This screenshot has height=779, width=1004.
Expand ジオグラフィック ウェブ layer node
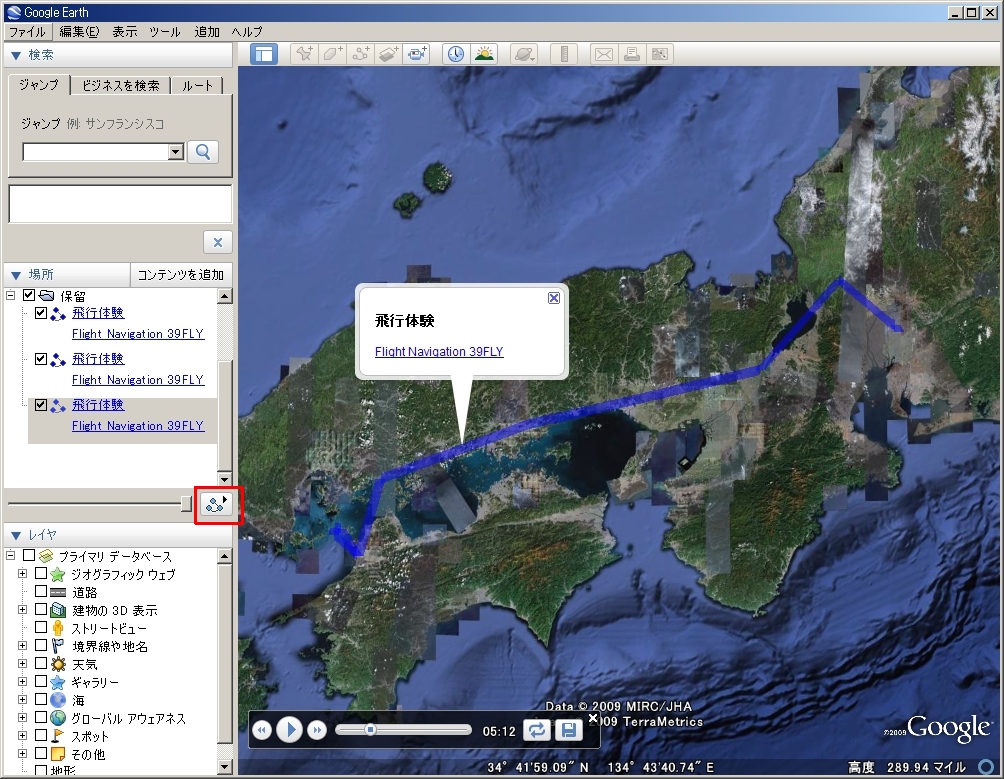(22, 574)
